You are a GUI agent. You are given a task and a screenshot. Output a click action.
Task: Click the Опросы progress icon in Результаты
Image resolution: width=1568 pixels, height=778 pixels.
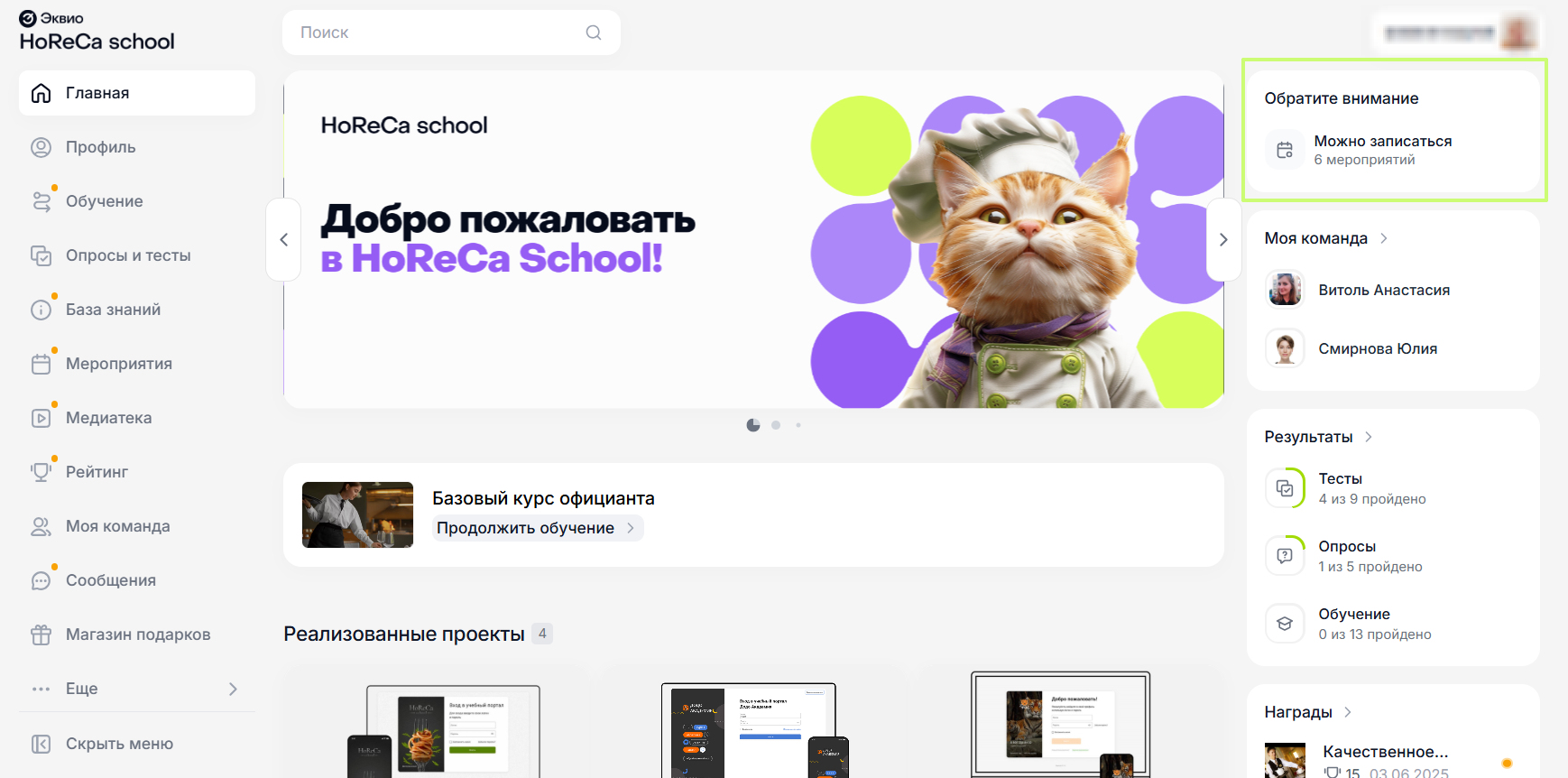point(1285,556)
